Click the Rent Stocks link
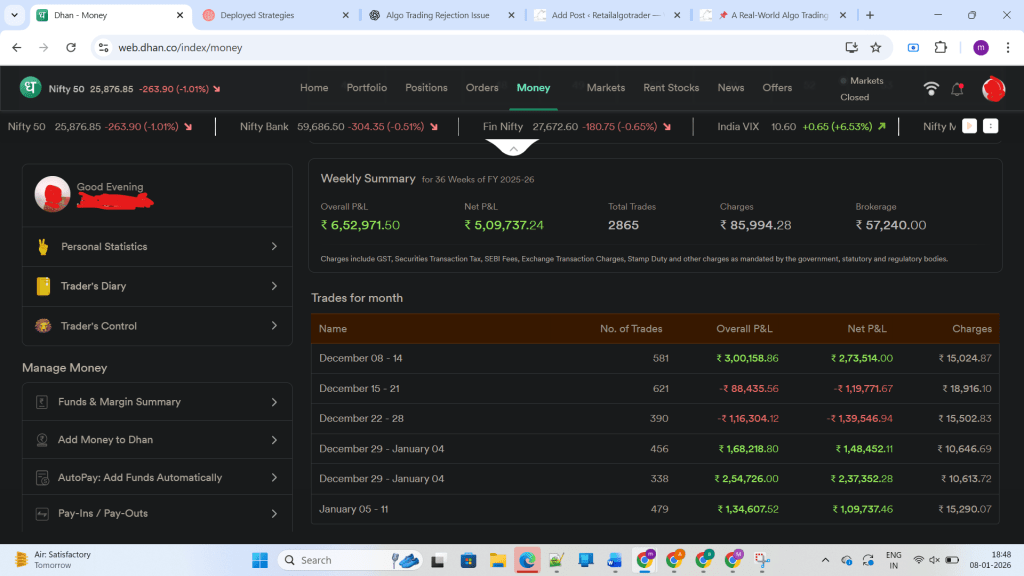The height and width of the screenshot is (576, 1024). click(x=671, y=88)
